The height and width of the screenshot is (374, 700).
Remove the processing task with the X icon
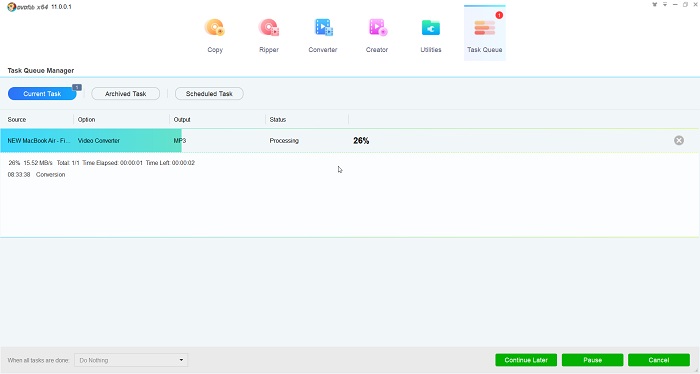point(679,141)
